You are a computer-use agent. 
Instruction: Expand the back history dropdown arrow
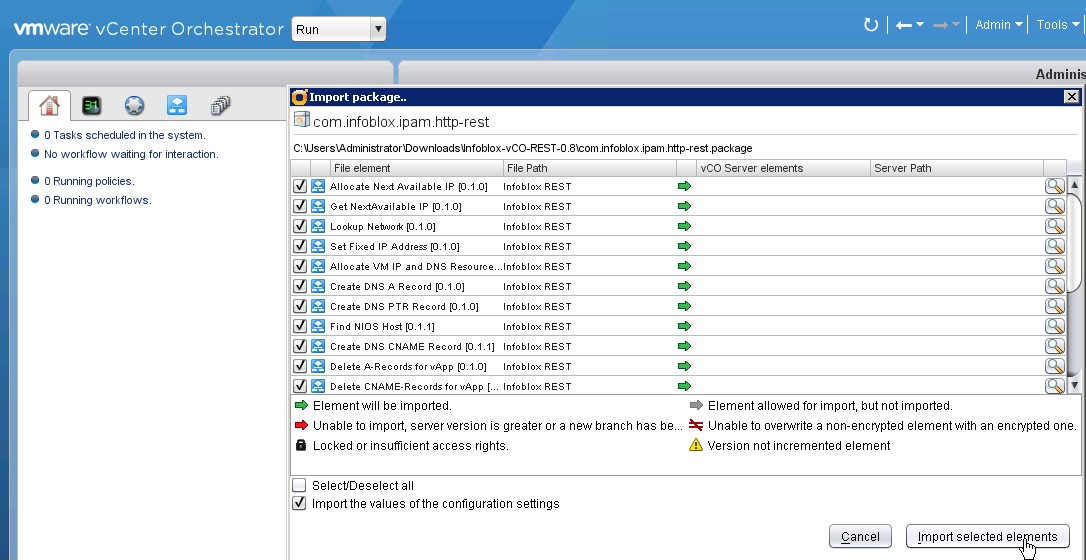pyautogui.click(x=920, y=25)
